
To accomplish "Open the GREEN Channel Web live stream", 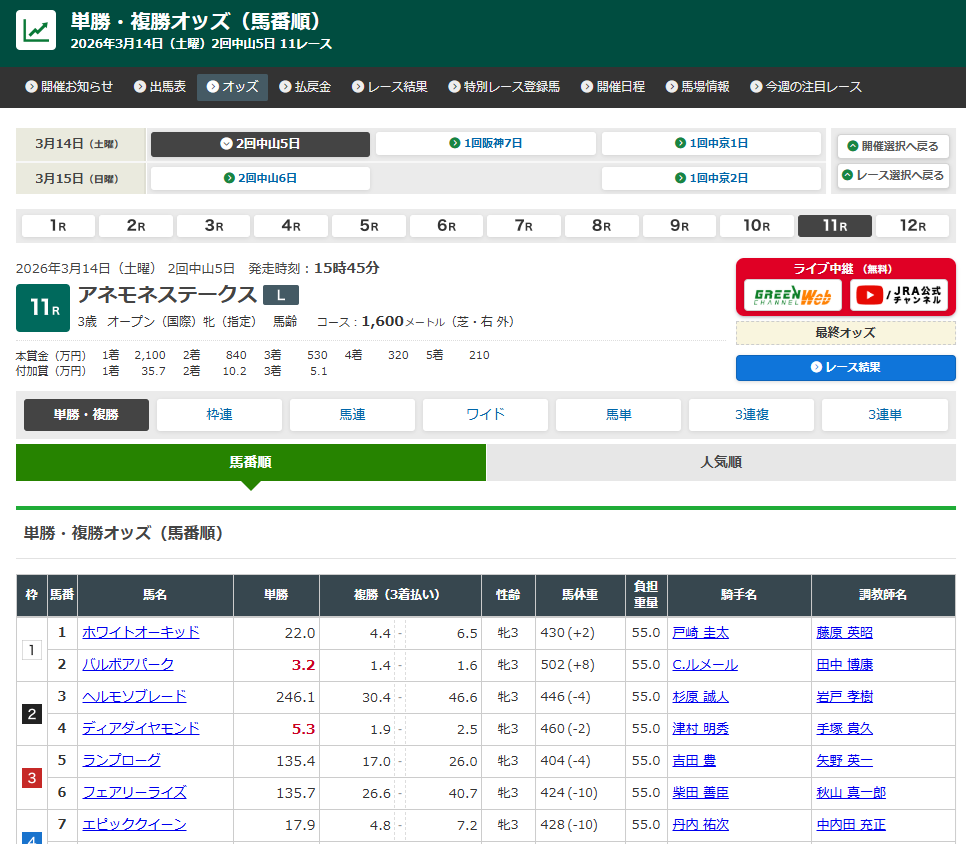I will point(792,295).
